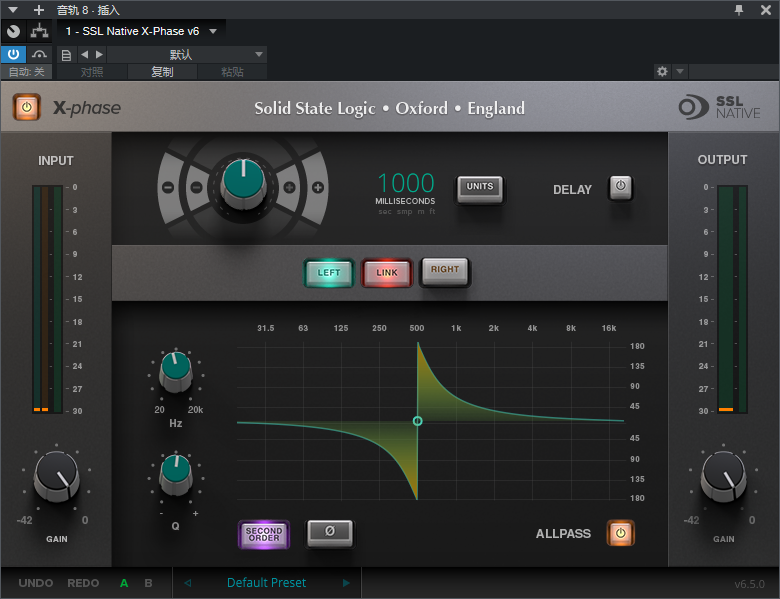The height and width of the screenshot is (599, 780).
Task: Select the B comparison slot
Action: [148, 583]
